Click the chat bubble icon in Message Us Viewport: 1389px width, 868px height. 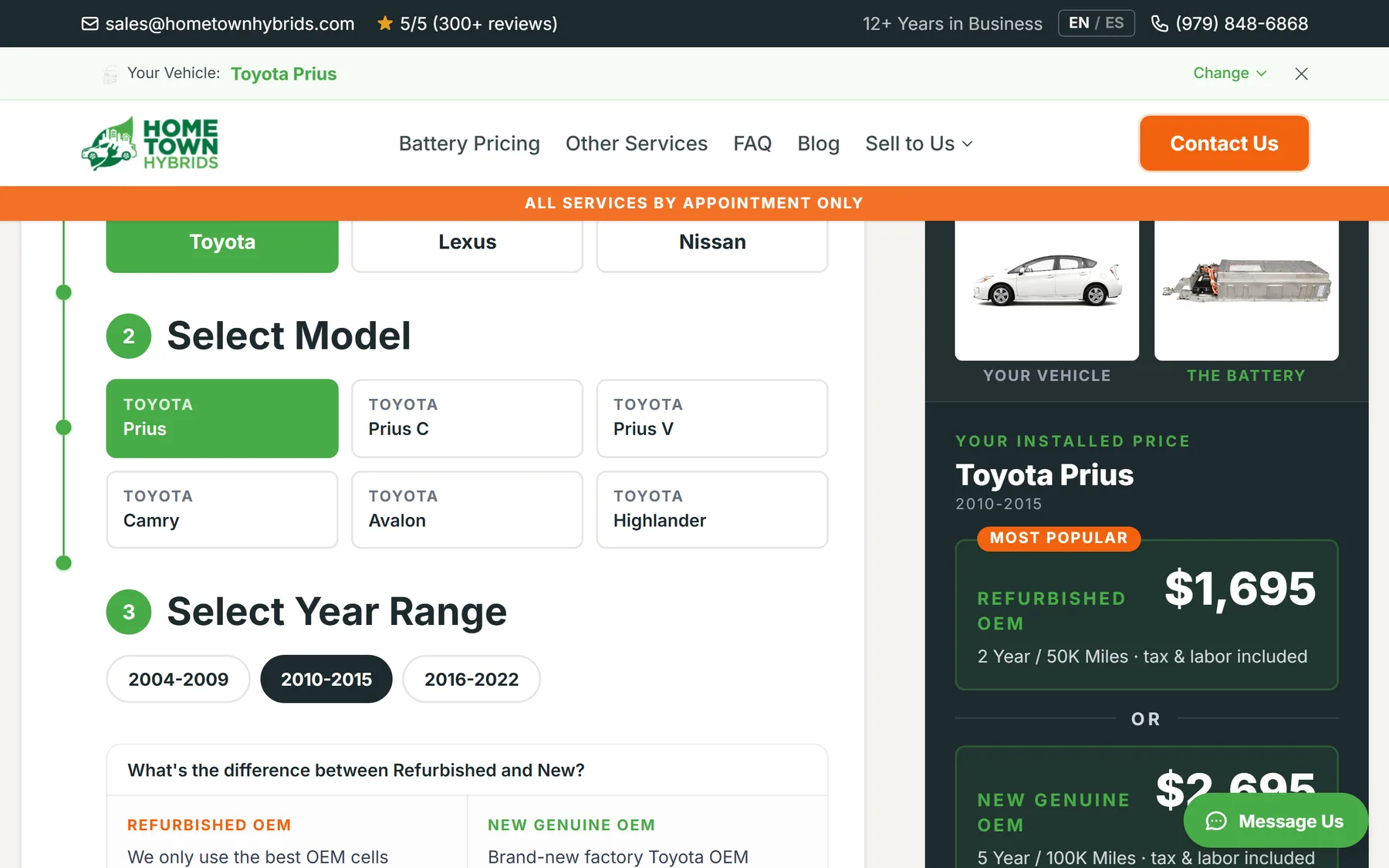[1216, 821]
